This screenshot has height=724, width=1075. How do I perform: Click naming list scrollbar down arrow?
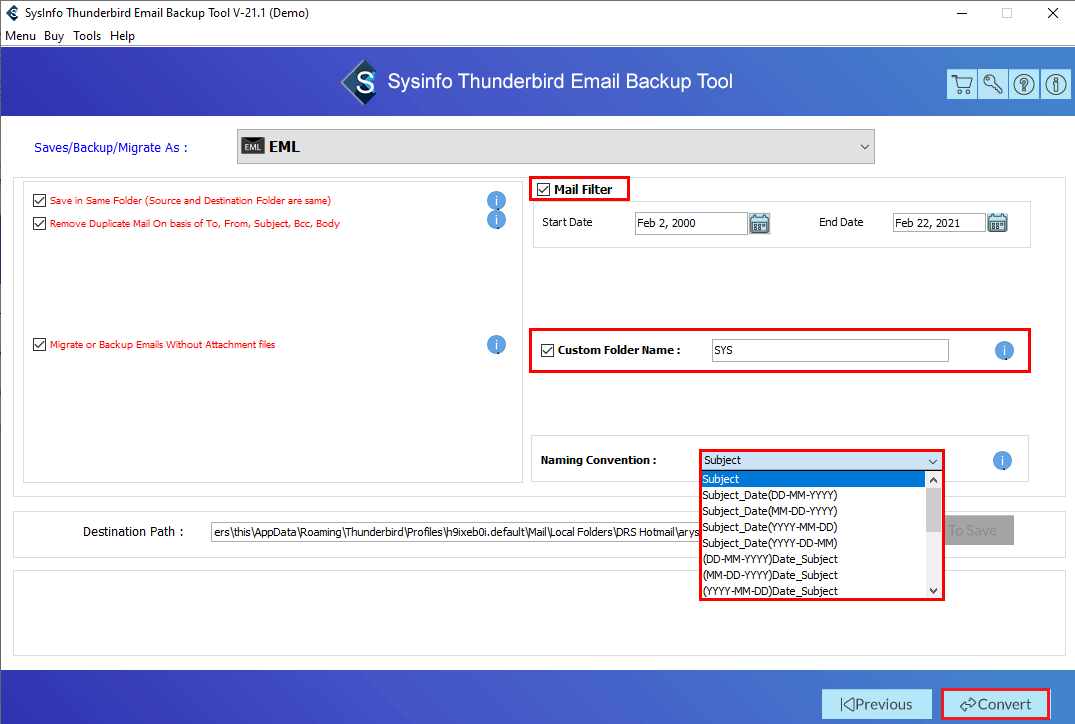pyautogui.click(x=933, y=591)
